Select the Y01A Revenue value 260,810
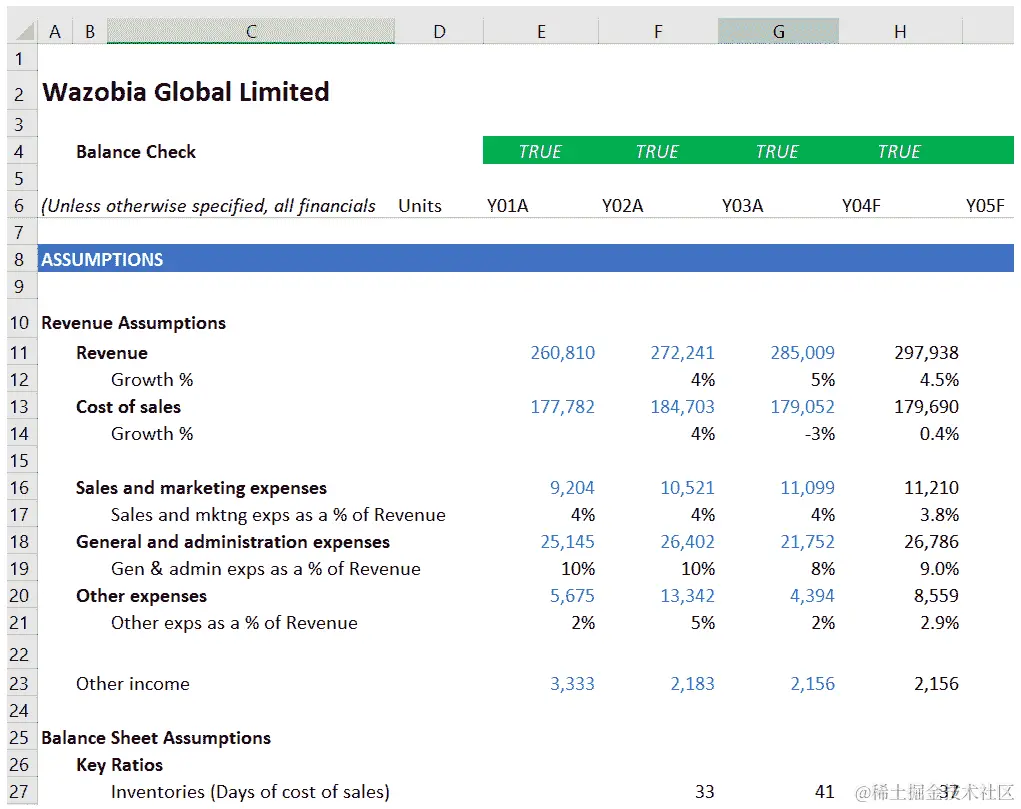Screen dimensions: 1021x809 coord(563,352)
